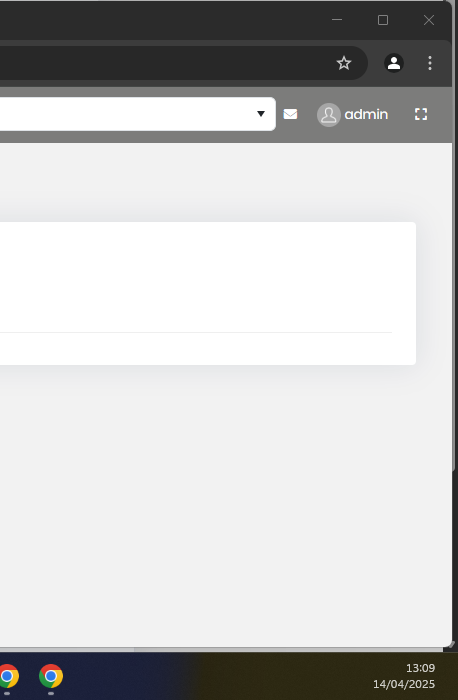Open the white combo box field
The height and width of the screenshot is (700, 458).
tap(137, 114)
